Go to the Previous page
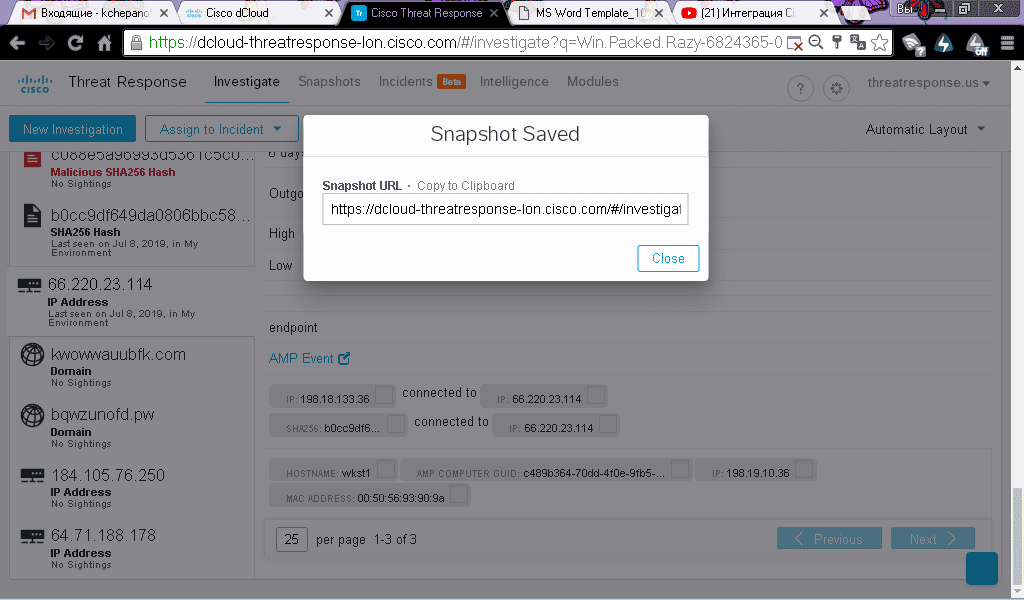1024x600 pixels. [x=829, y=539]
